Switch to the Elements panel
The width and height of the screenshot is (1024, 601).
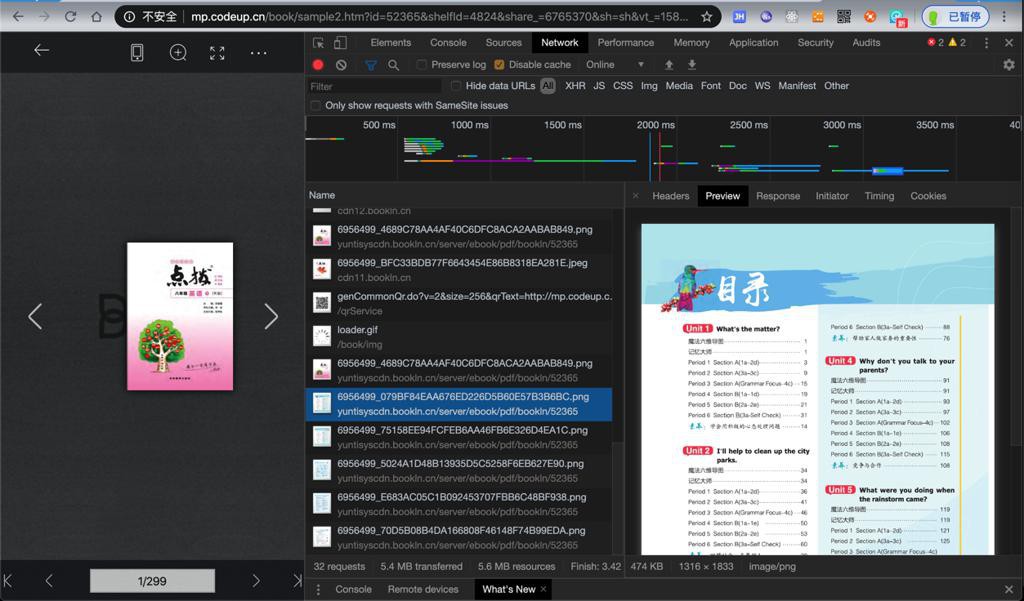[x=391, y=42]
